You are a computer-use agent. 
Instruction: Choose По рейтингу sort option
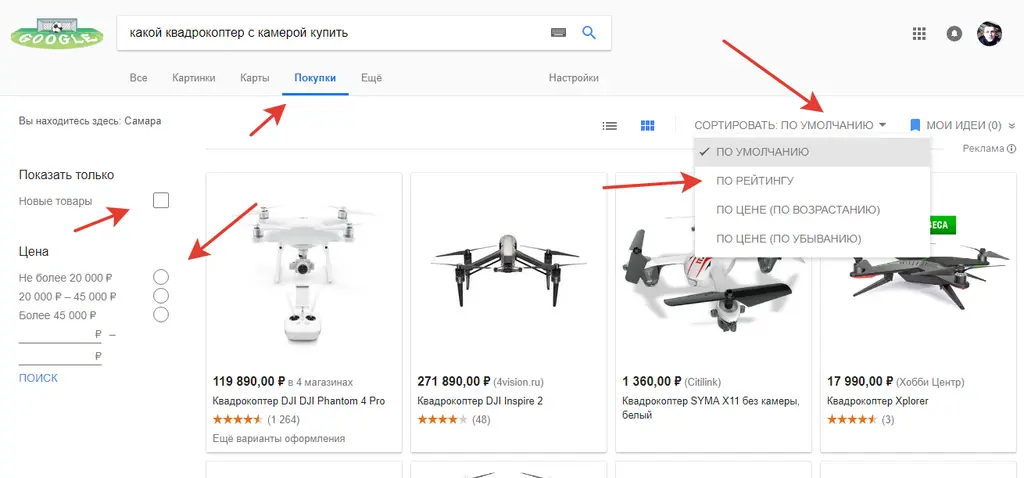point(755,181)
